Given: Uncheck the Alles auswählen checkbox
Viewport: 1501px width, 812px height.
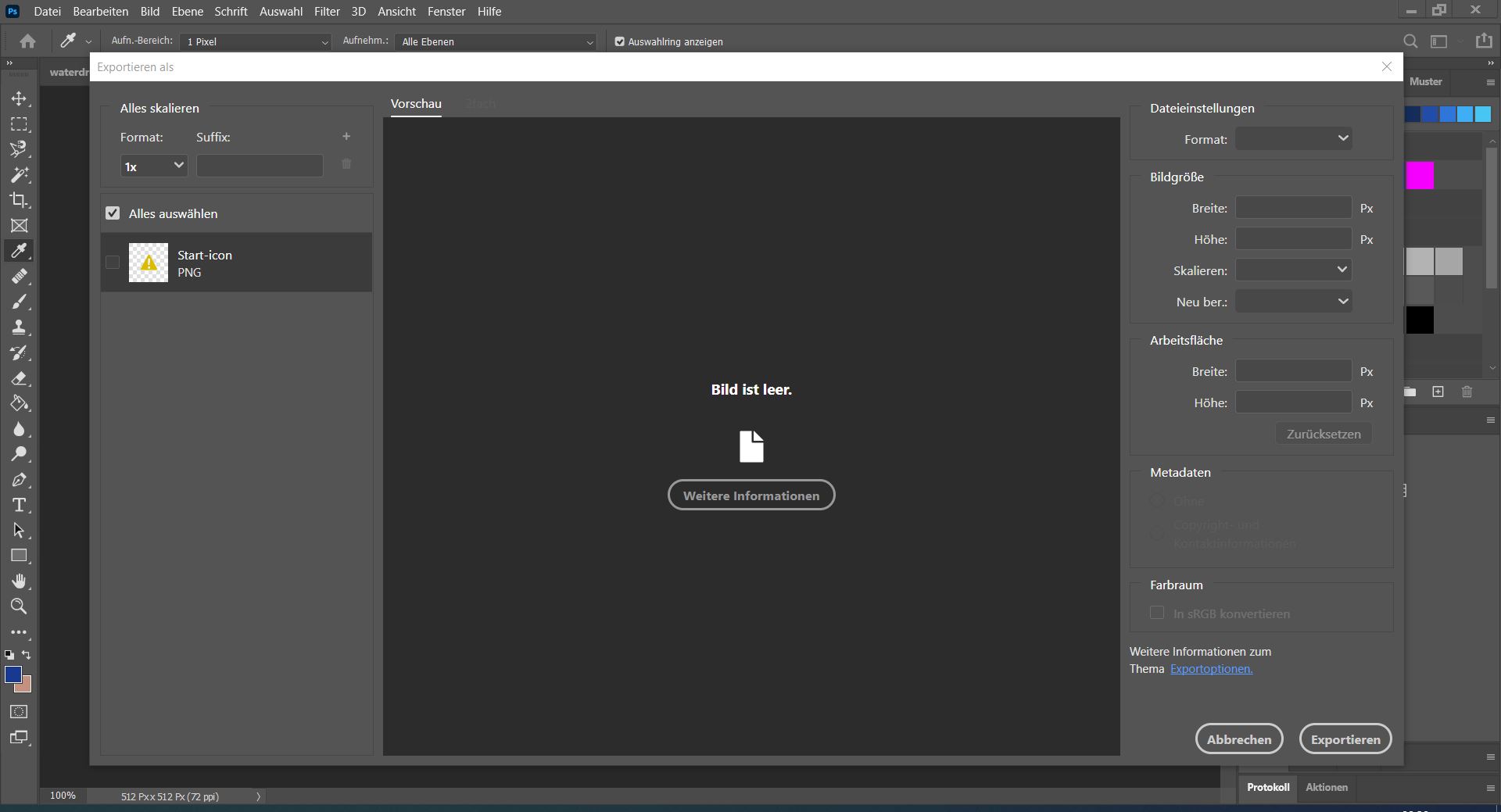Looking at the screenshot, I should tap(113, 213).
